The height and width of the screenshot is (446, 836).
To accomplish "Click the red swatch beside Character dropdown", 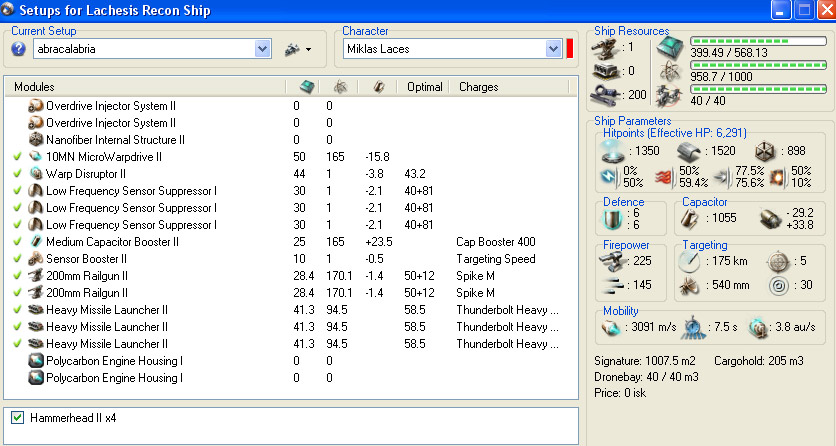I will pyautogui.click(x=570, y=48).
